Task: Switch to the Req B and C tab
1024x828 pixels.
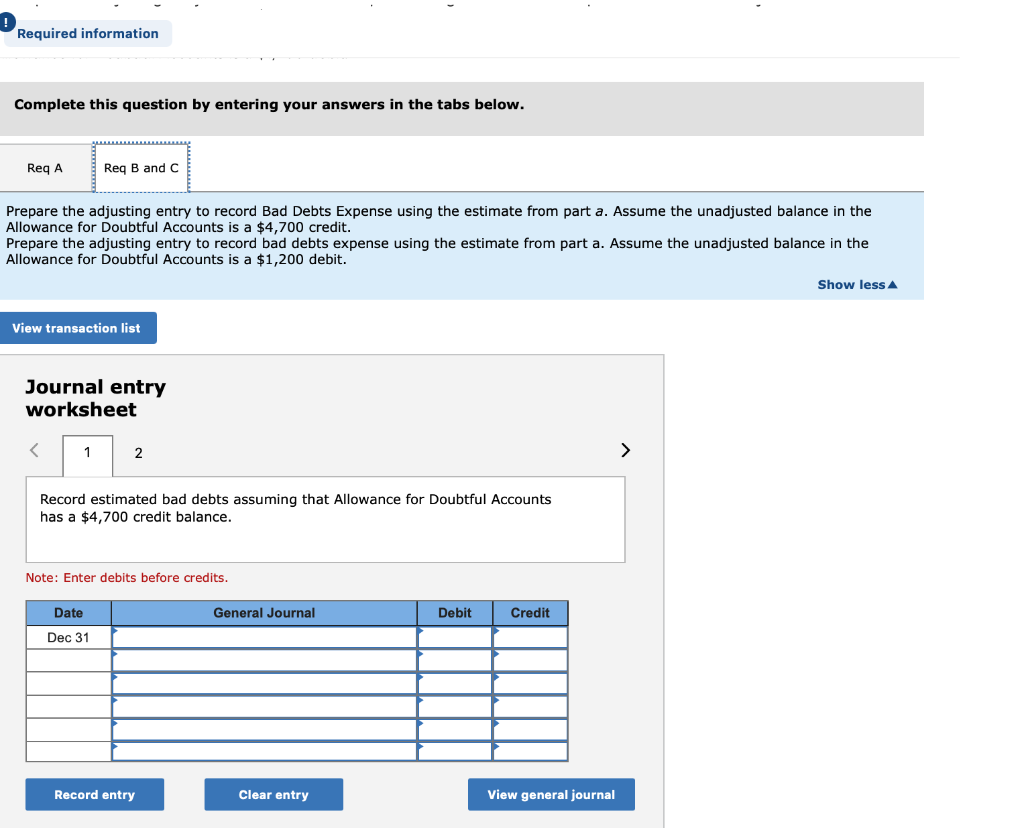Action: click(141, 167)
